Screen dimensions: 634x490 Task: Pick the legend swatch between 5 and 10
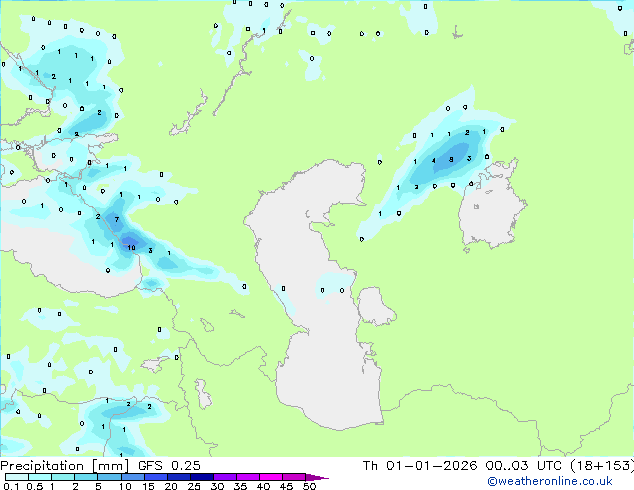(109, 477)
